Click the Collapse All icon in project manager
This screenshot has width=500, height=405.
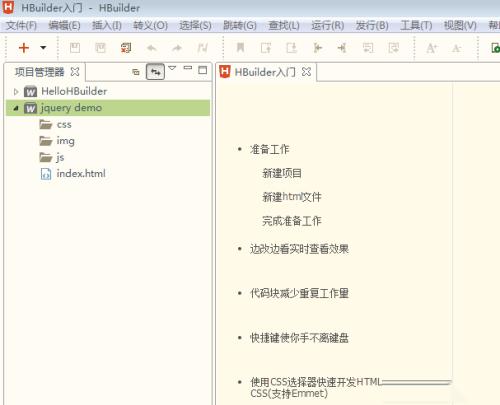[136, 72]
